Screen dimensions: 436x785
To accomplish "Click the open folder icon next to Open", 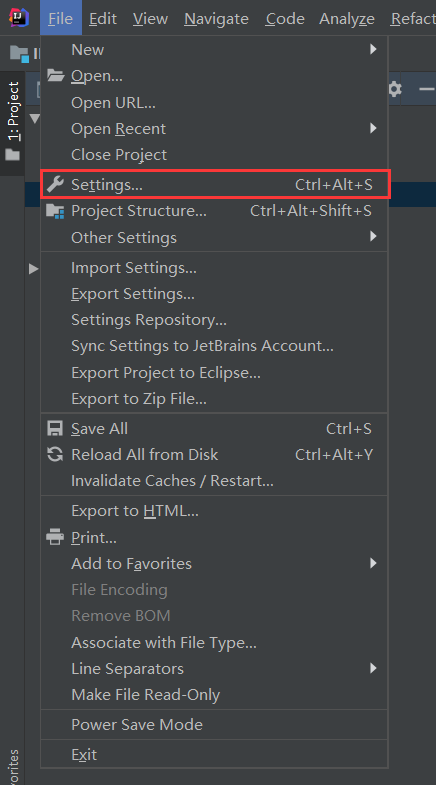I will [56, 76].
